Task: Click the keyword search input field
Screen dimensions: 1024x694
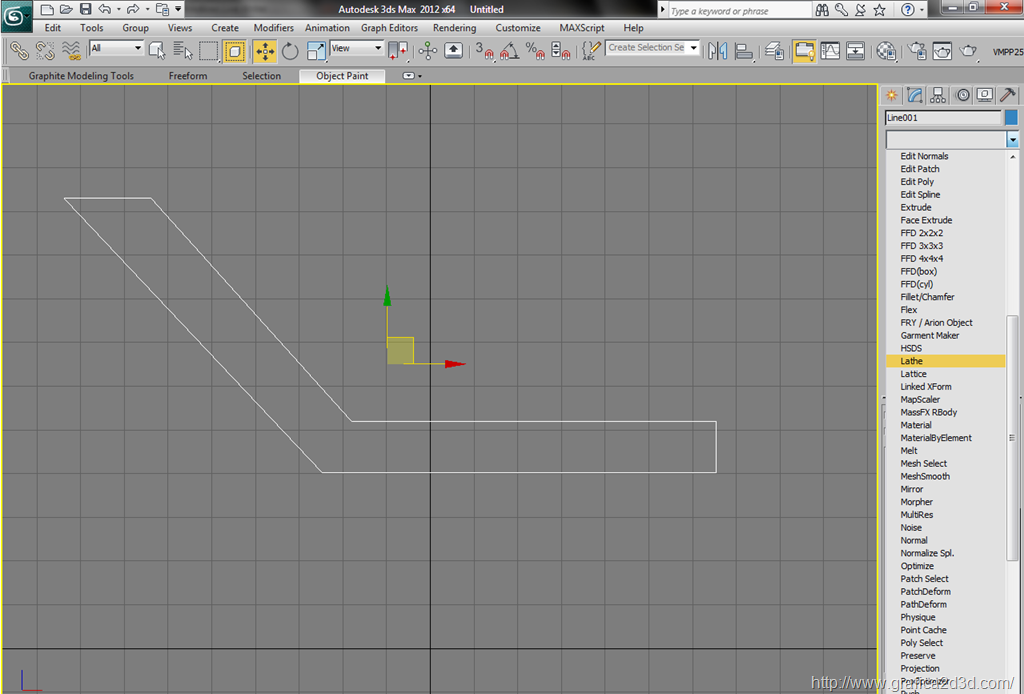Action: 739,10
